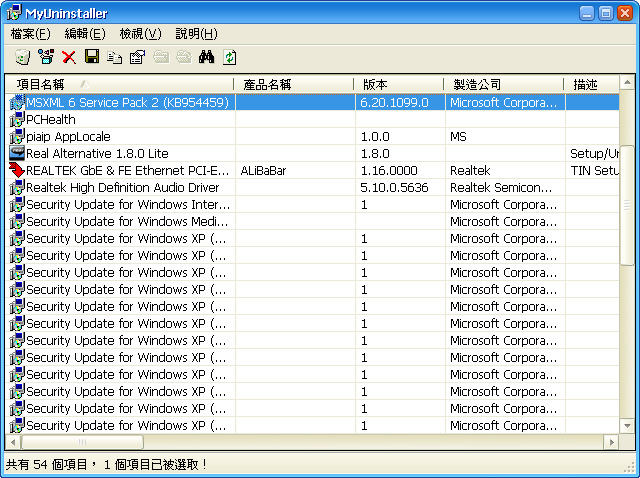Screen dimensions: 640x478
Task: Click the copy selected items icon
Action: (115, 57)
